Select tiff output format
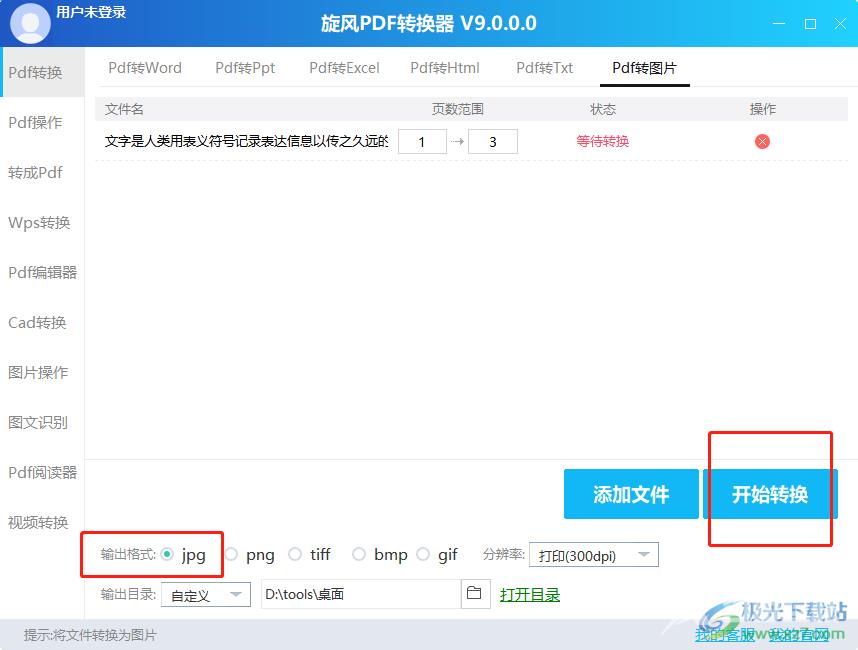Viewport: 858px width, 650px height. coord(295,554)
